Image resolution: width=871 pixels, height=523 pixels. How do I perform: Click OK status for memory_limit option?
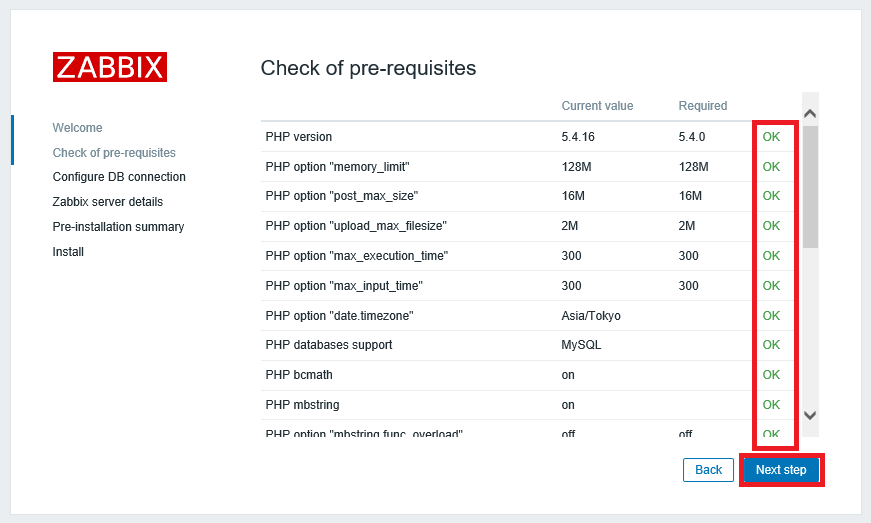[771, 167]
